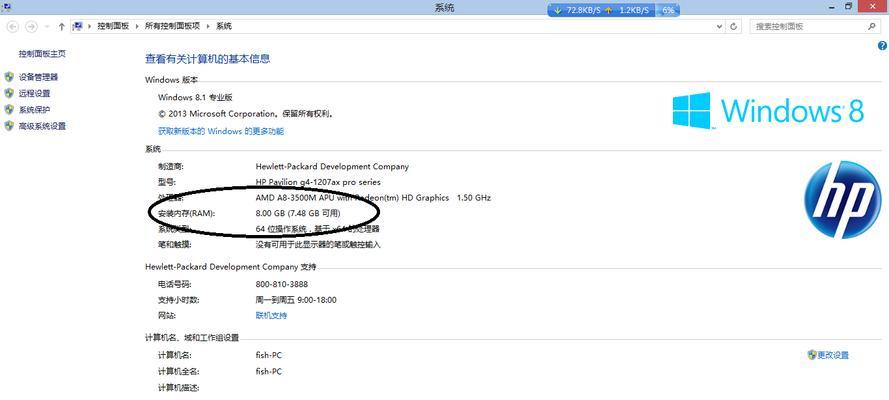Select processor text AMD A8-3500M APU
The width and height of the screenshot is (889, 400).
coord(295,198)
